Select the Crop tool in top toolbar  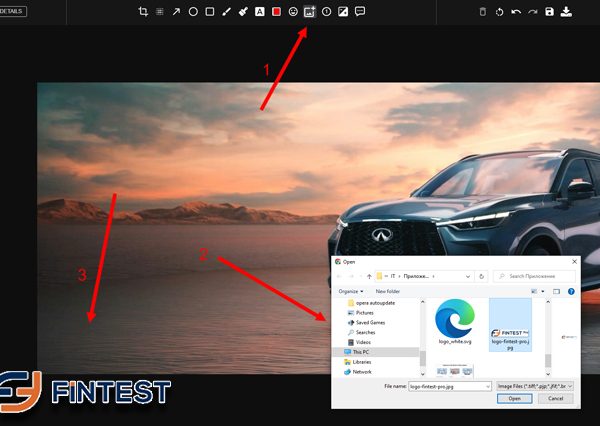tap(143, 12)
